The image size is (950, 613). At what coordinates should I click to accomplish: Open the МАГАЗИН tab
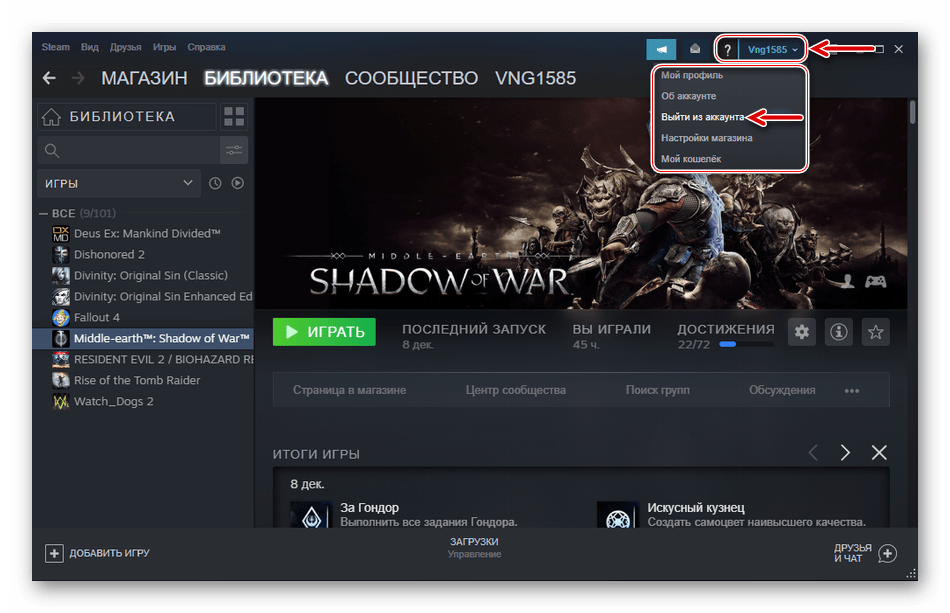144,78
